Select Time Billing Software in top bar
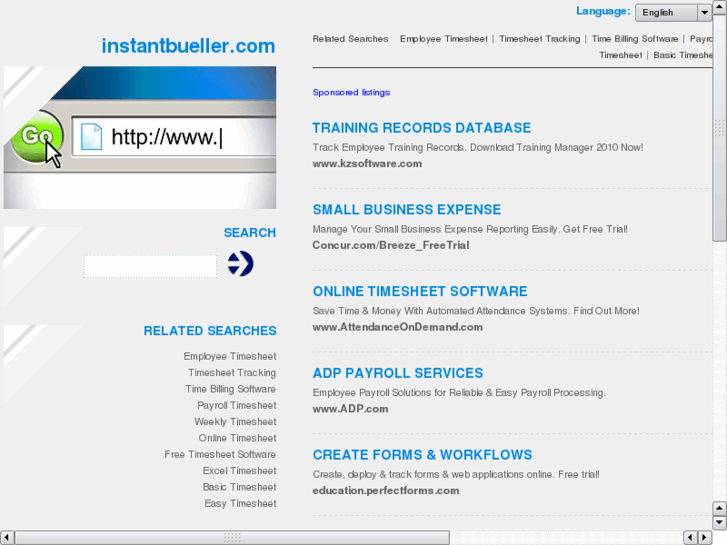This screenshot has width=727, height=545. (635, 39)
